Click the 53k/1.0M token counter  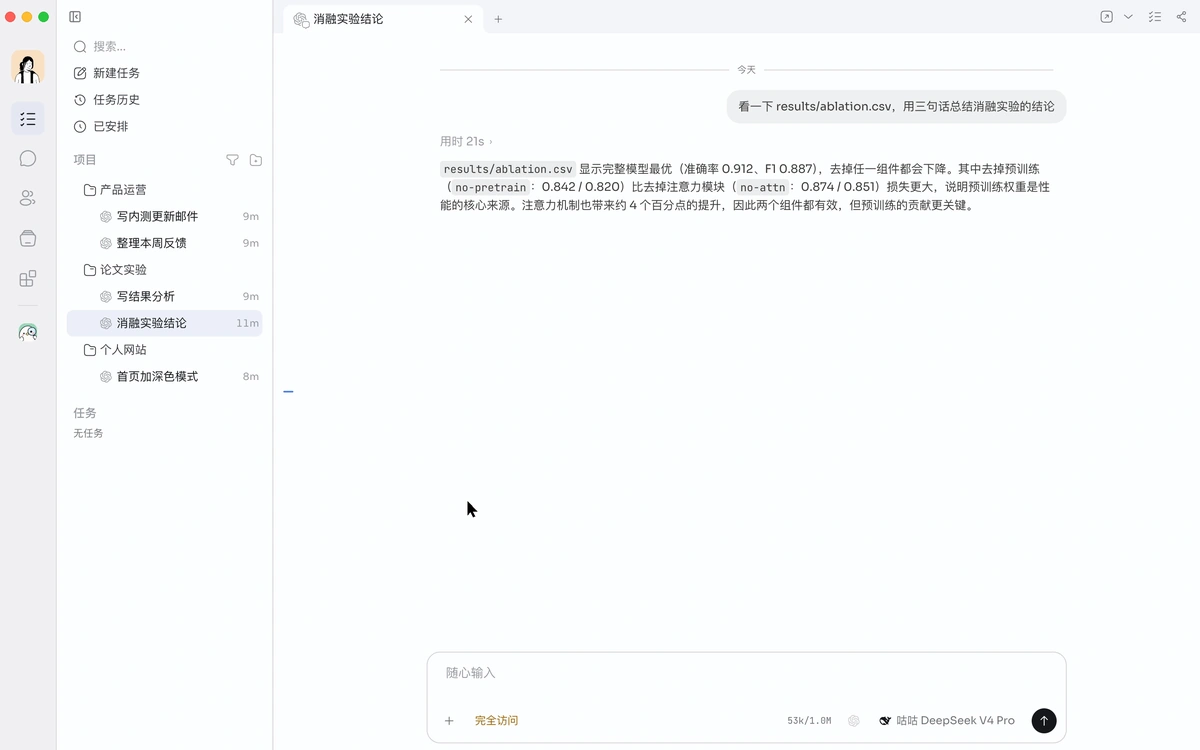pos(809,720)
